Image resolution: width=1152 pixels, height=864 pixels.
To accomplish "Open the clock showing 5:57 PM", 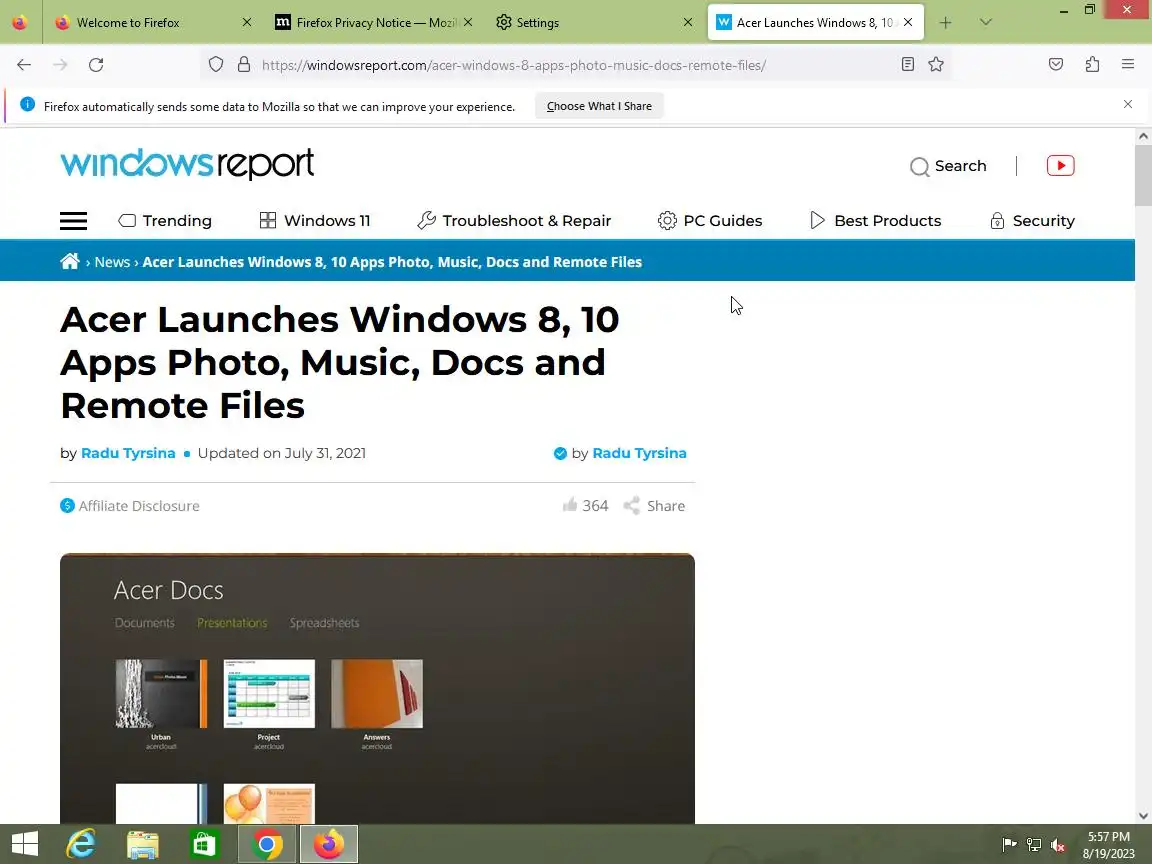I will (1109, 845).
